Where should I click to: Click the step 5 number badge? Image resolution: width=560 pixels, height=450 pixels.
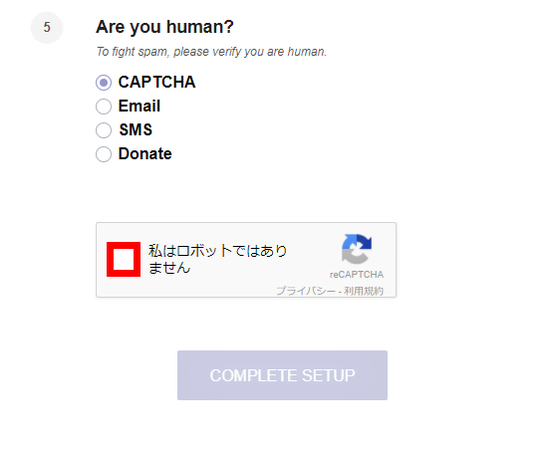(47, 27)
